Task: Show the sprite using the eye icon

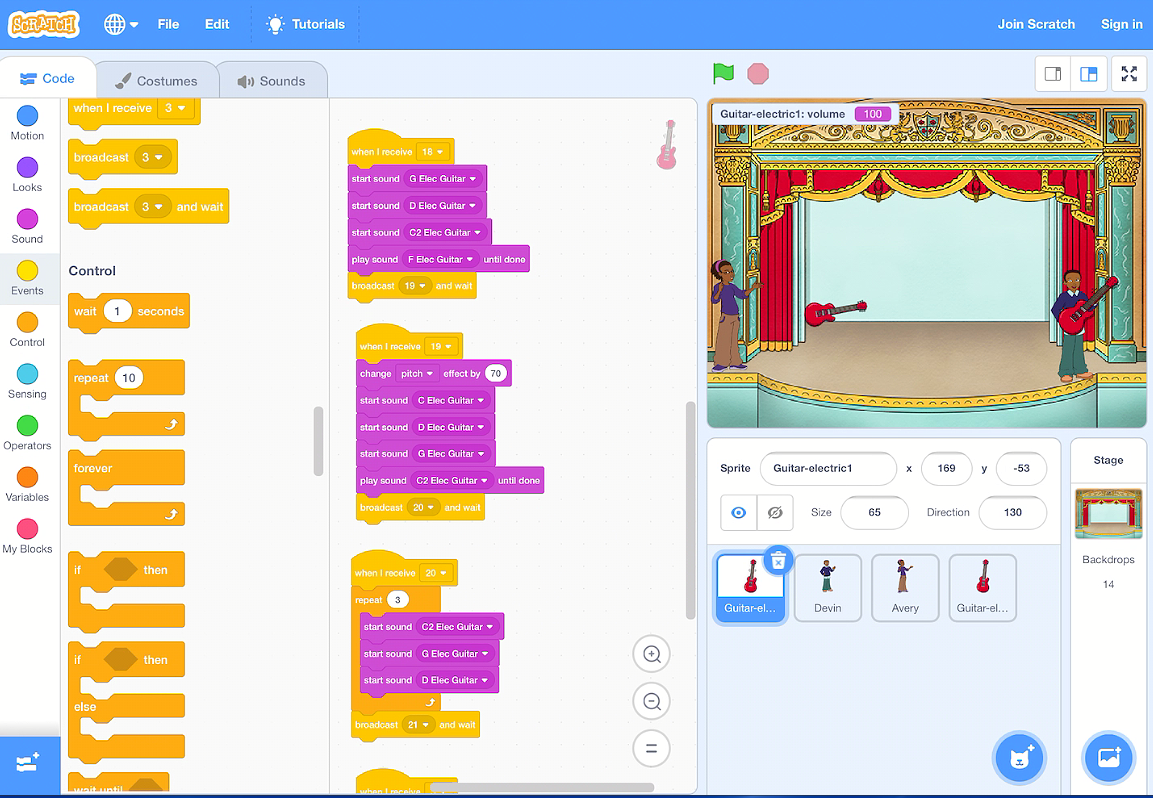Action: (x=738, y=512)
